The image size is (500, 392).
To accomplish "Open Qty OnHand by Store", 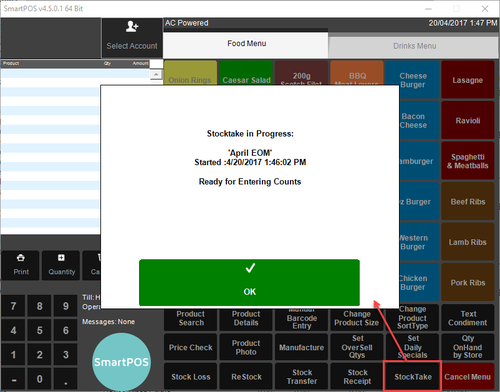I will point(468,347).
